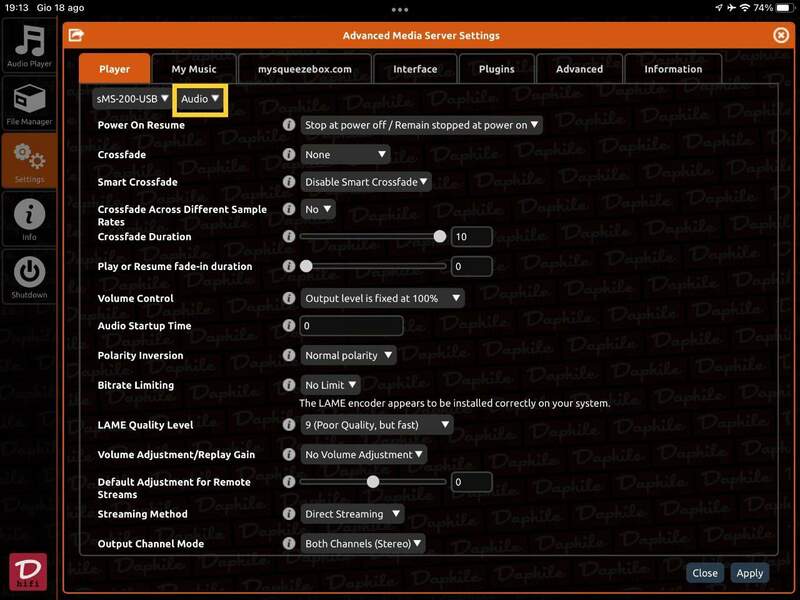The image size is (800, 600).
Task: Click the Close button
Action: coord(705,573)
